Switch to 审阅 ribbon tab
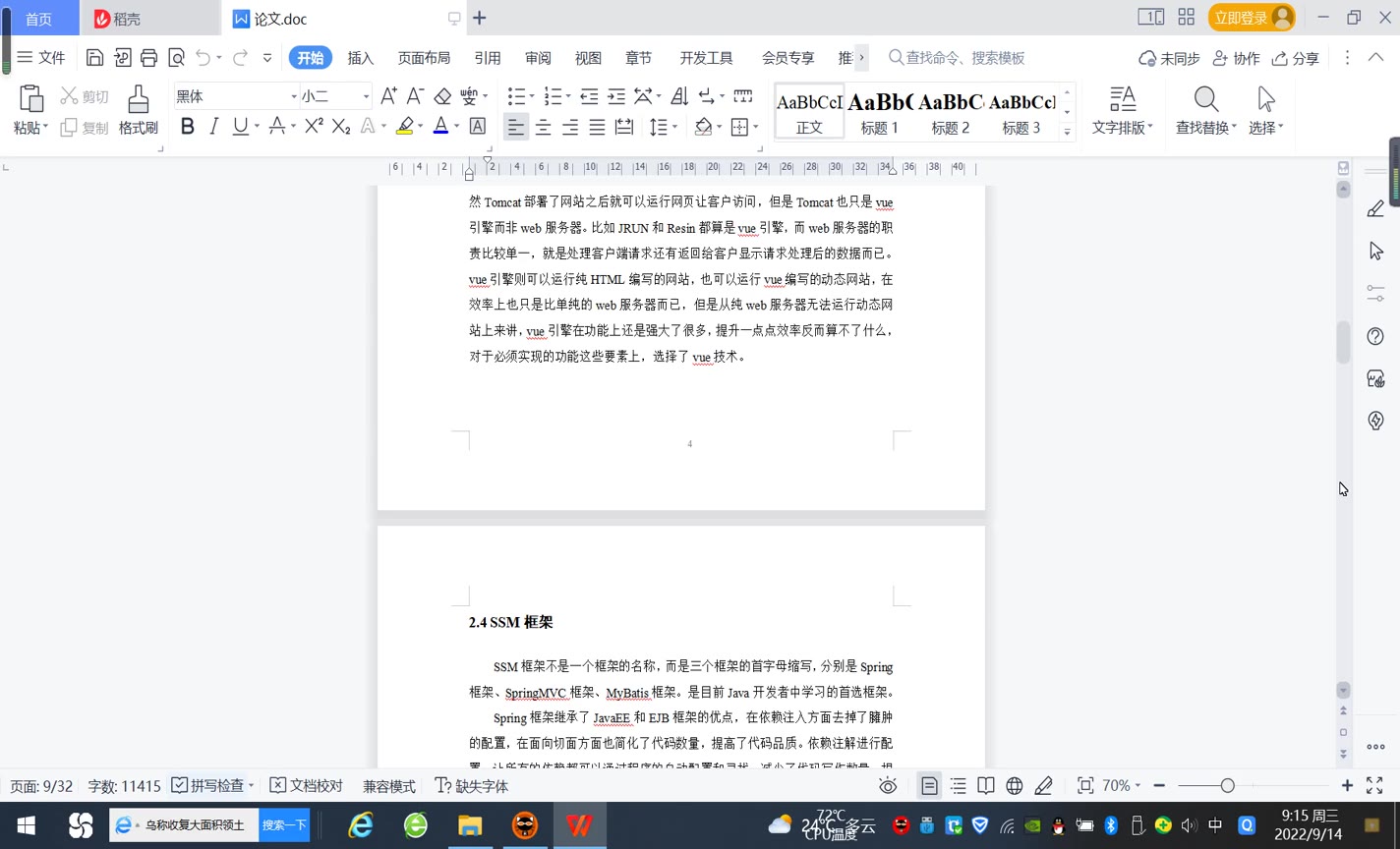Image resolution: width=1400 pixels, height=849 pixels. click(538, 58)
